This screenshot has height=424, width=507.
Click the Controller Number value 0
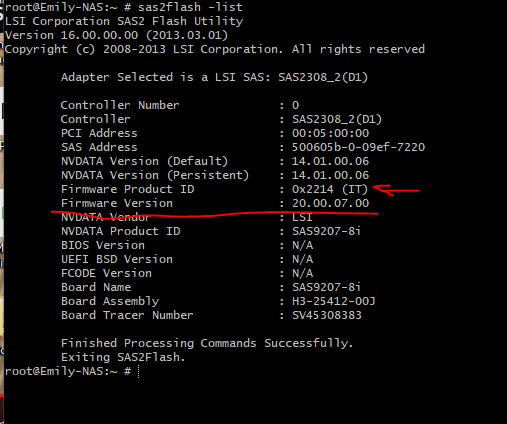295,105
